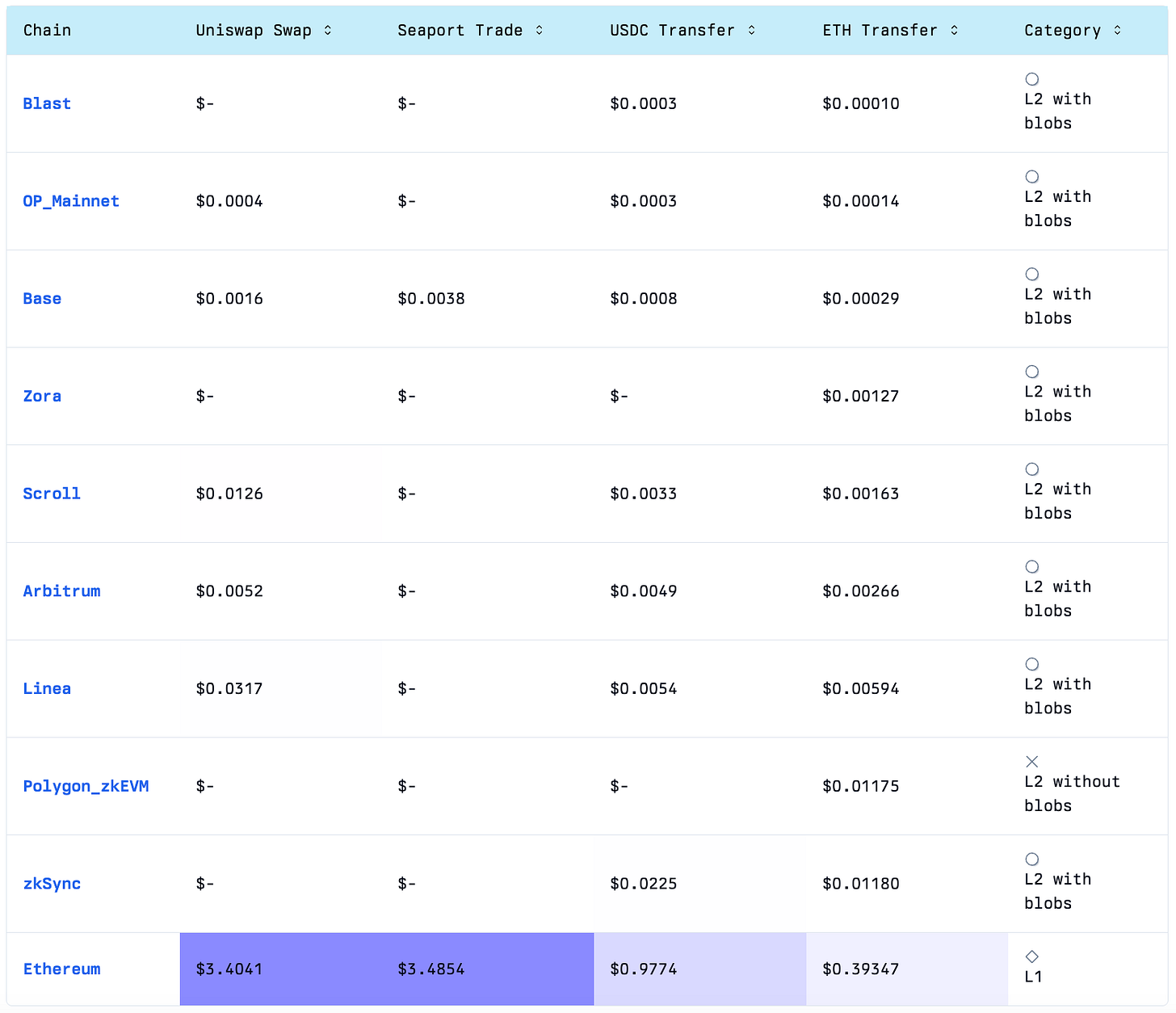Click Arbitrum Uniswap Swap value $0.0052
1176x1013 pixels.
pos(229,591)
